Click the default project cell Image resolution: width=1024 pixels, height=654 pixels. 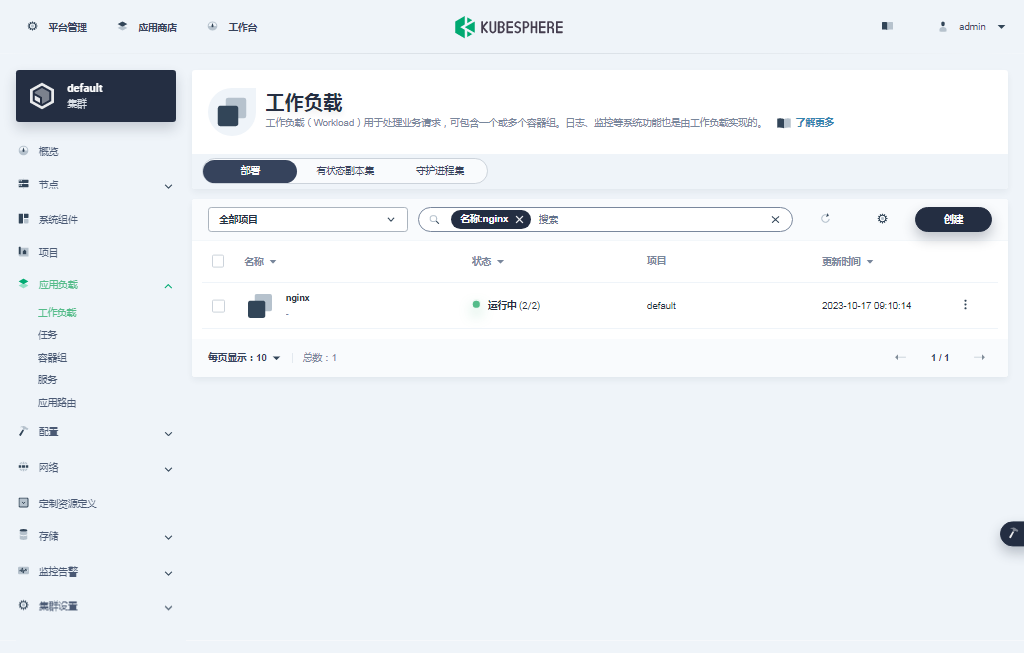click(x=661, y=305)
